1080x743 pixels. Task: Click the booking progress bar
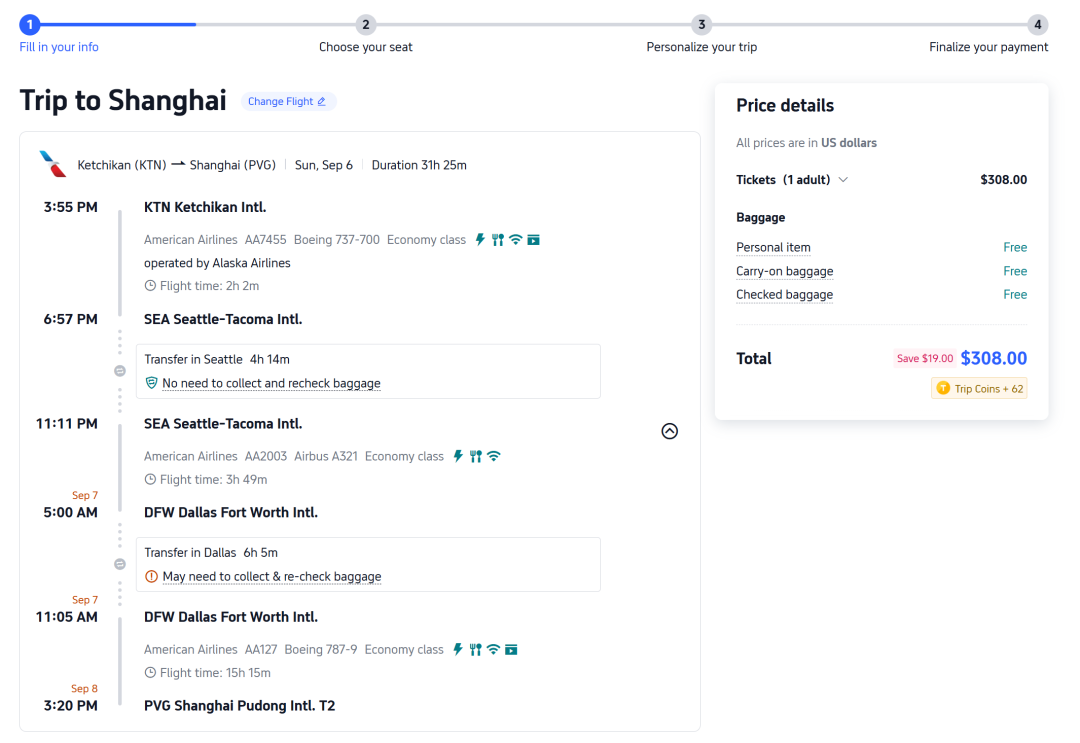point(534,25)
